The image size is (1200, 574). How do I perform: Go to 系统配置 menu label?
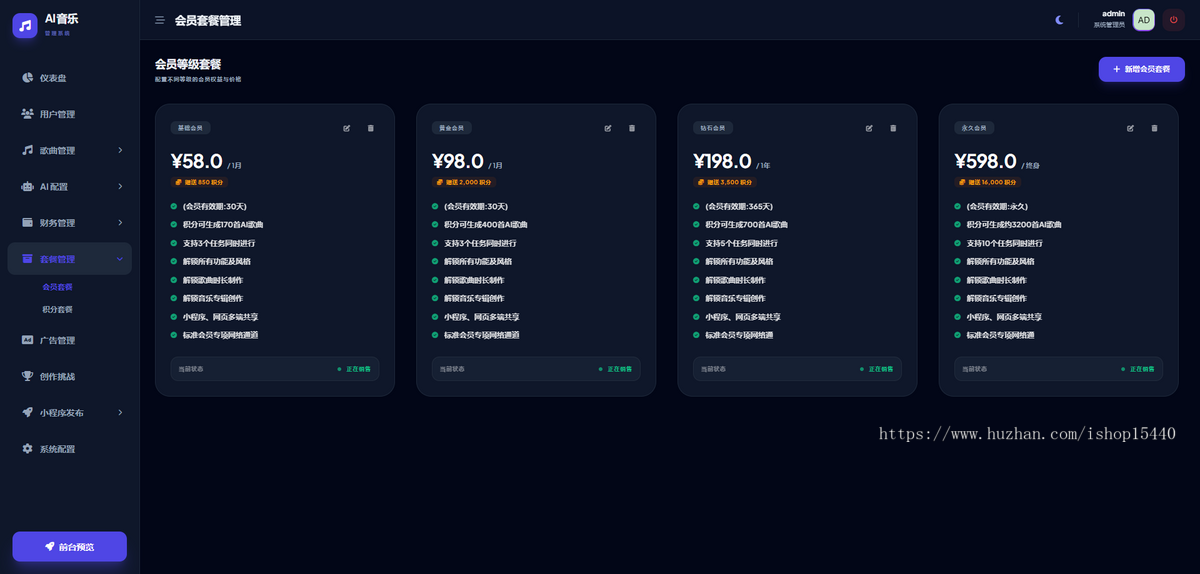point(57,449)
